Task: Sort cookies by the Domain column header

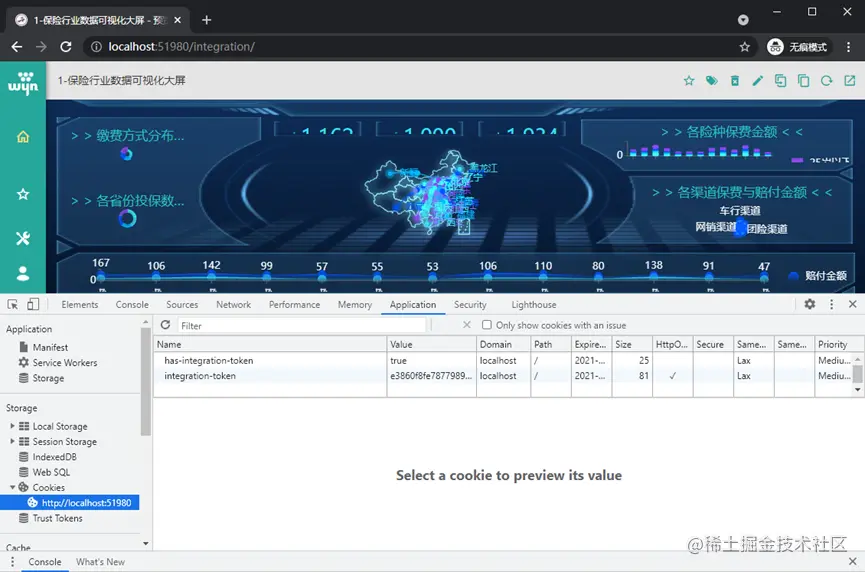Action: tap(504, 344)
